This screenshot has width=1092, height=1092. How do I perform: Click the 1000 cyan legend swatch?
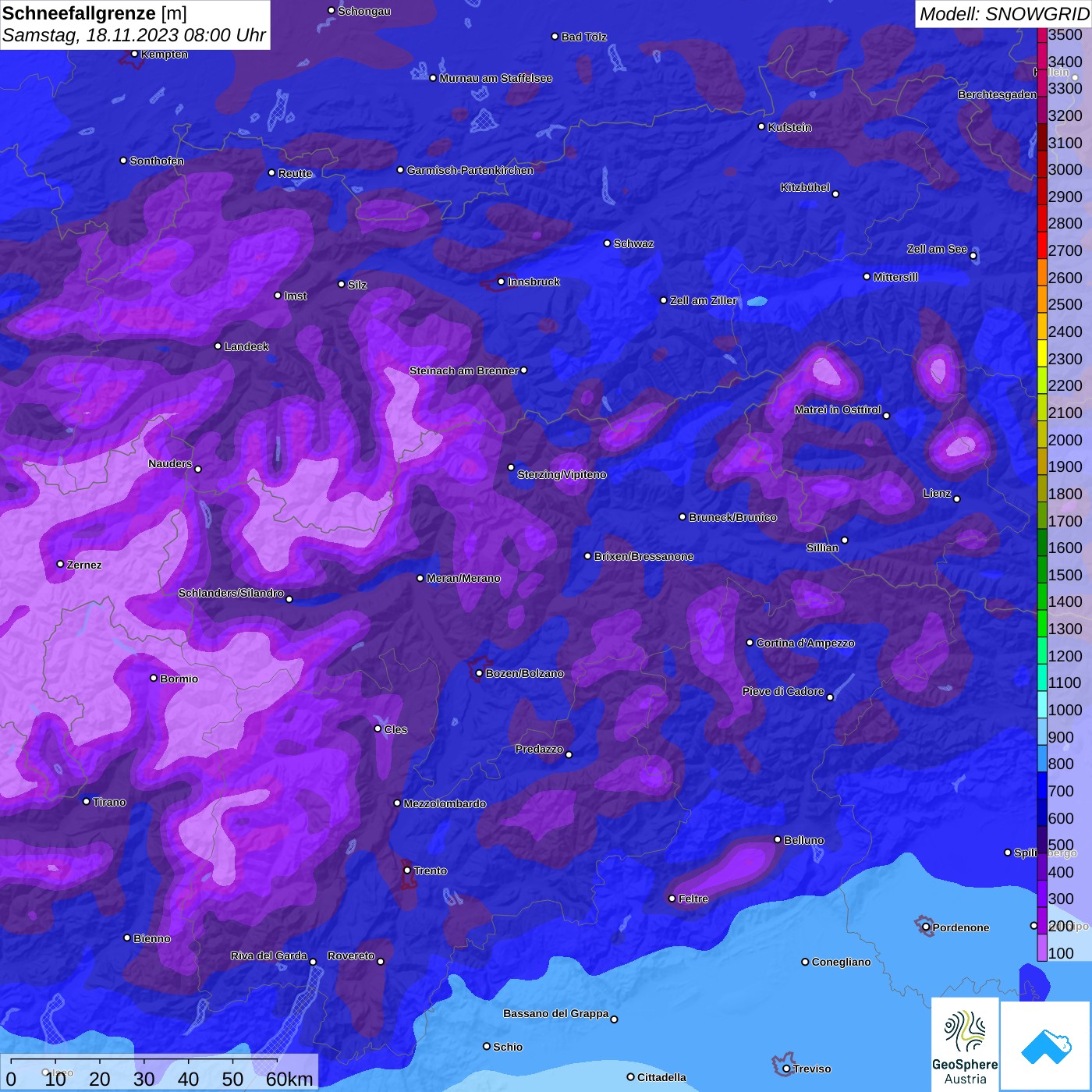(x=1041, y=704)
